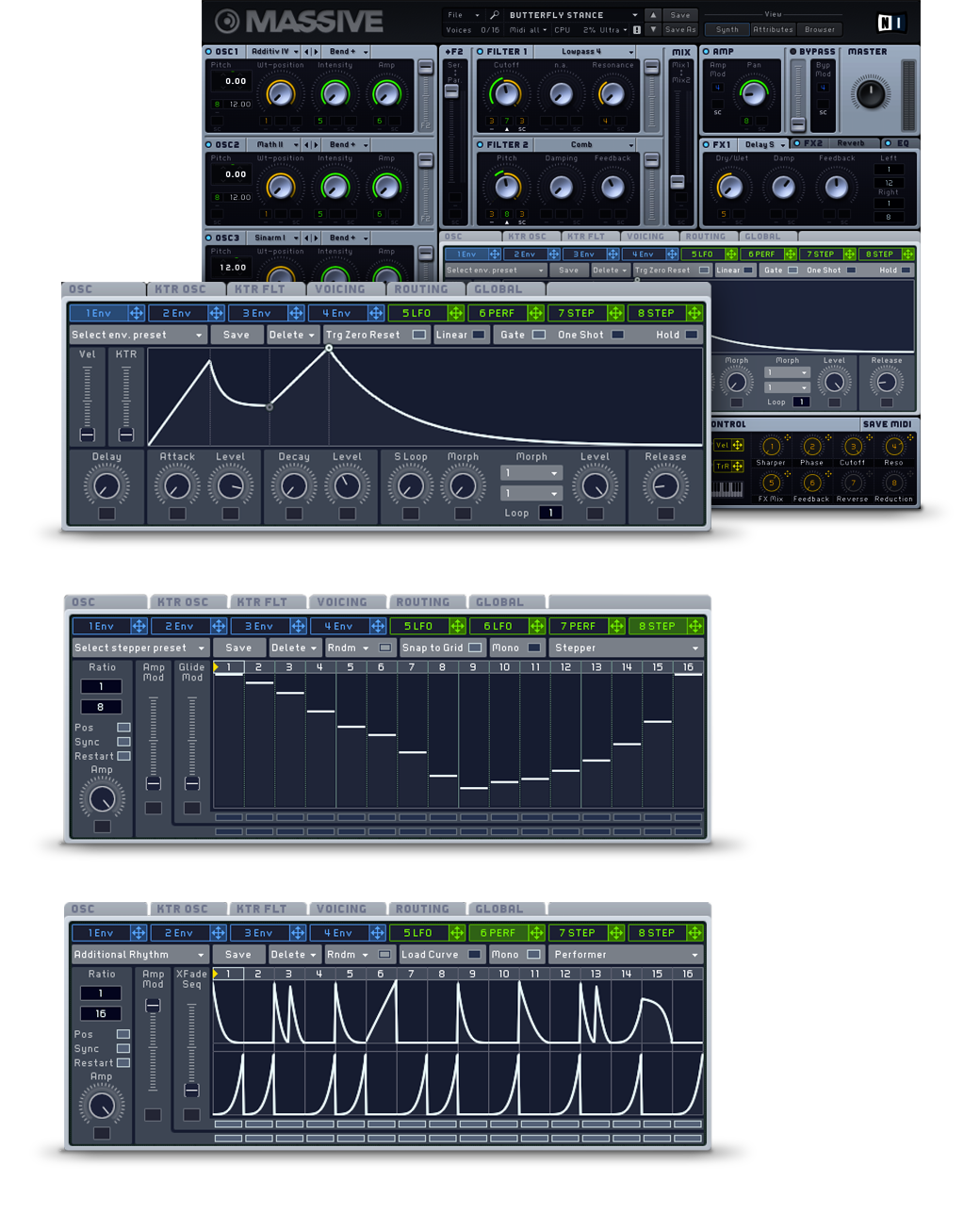This screenshot has height=1214, width=980.
Task: Toggle Mono in the stepper panel
Action: [534, 648]
